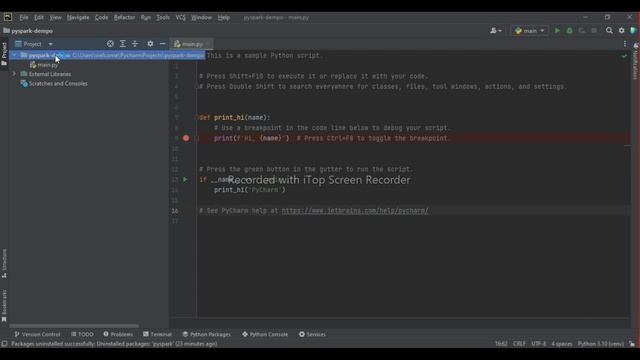Image resolution: width=640 pixels, height=360 pixels.
Task: Click the Stop icon in top toolbar
Action: click(x=594, y=31)
